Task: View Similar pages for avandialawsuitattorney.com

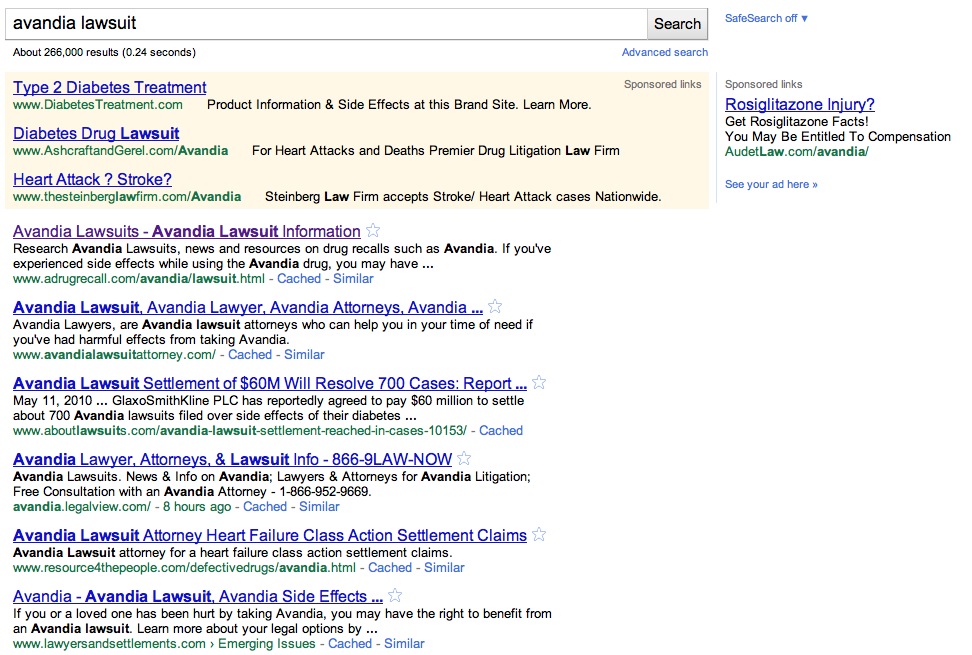Action: [x=304, y=354]
